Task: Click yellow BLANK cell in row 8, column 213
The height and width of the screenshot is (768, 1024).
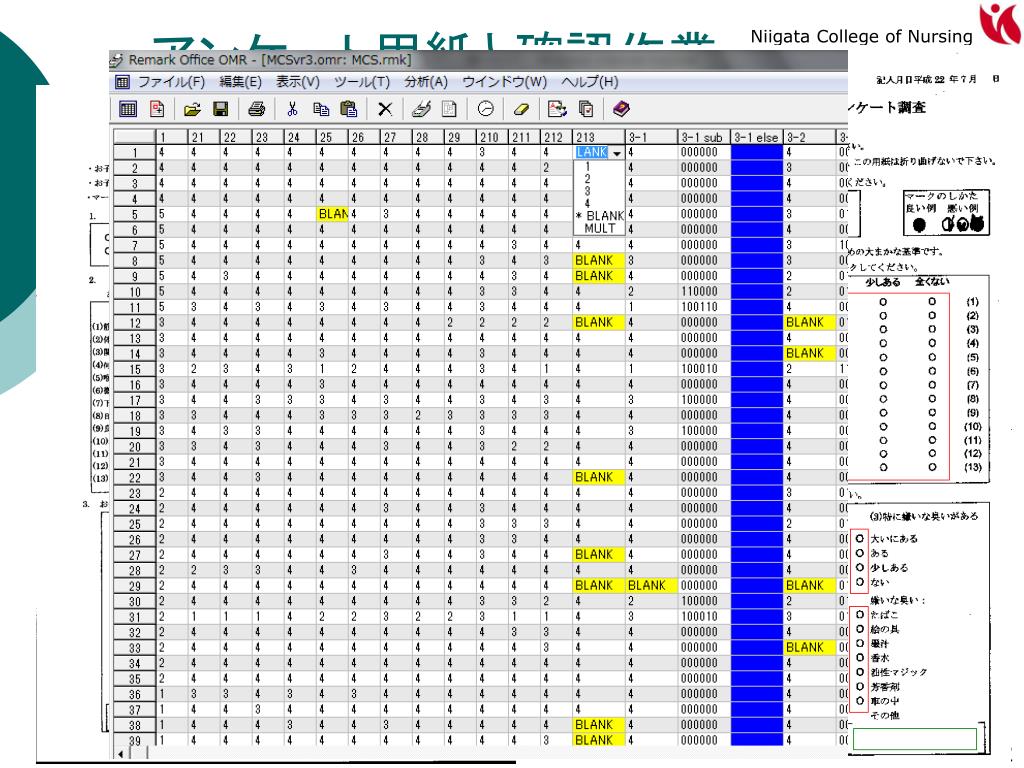Action: [599, 261]
